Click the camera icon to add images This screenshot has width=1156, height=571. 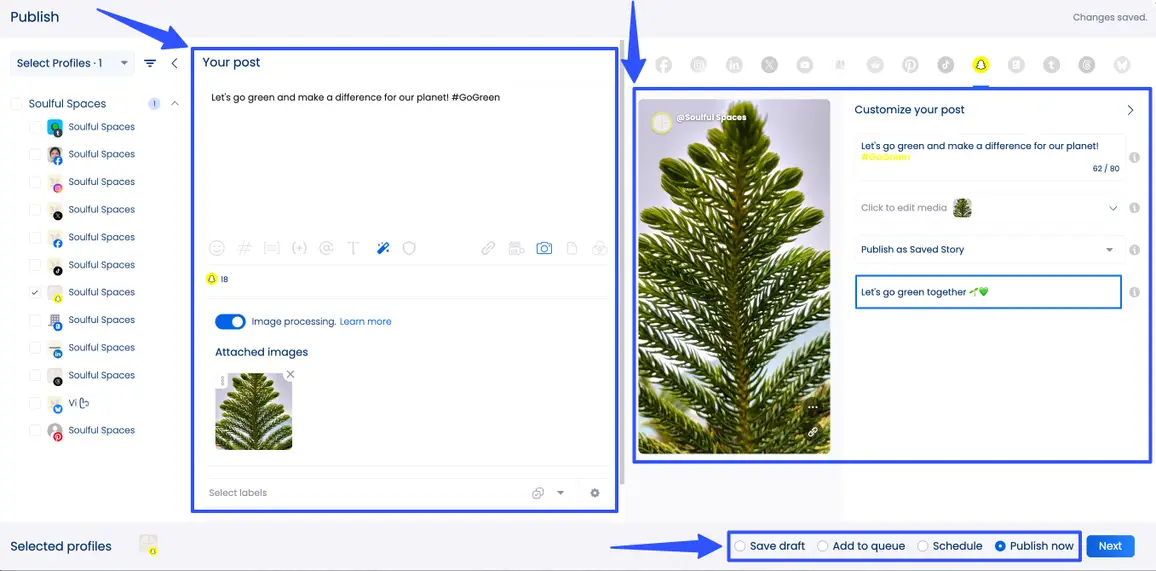pyautogui.click(x=544, y=249)
